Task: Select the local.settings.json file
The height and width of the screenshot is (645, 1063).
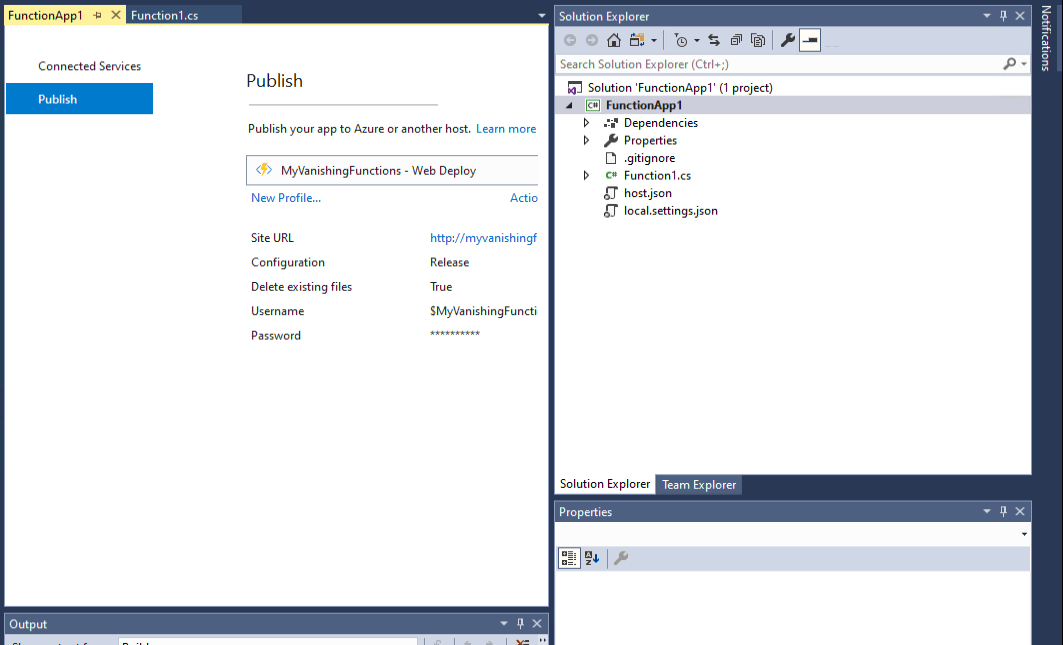Action: (x=670, y=211)
